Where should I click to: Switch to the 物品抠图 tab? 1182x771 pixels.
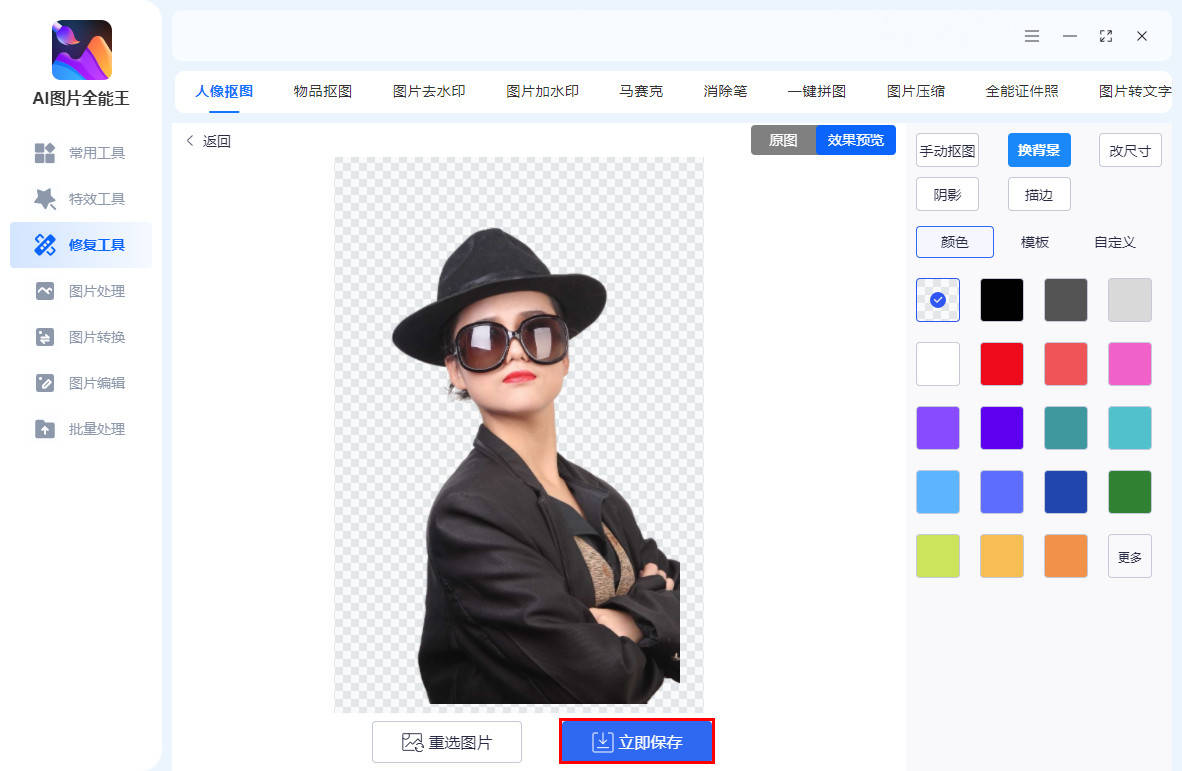tap(322, 91)
